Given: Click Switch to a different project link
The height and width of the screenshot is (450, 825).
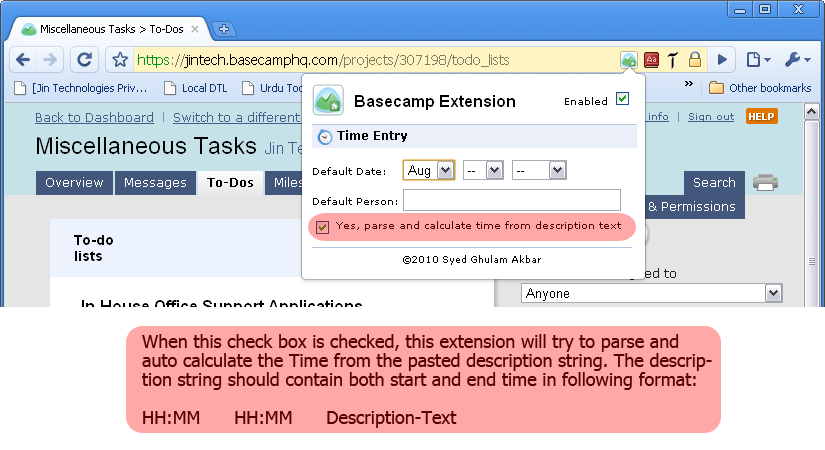Looking at the screenshot, I should point(237,117).
